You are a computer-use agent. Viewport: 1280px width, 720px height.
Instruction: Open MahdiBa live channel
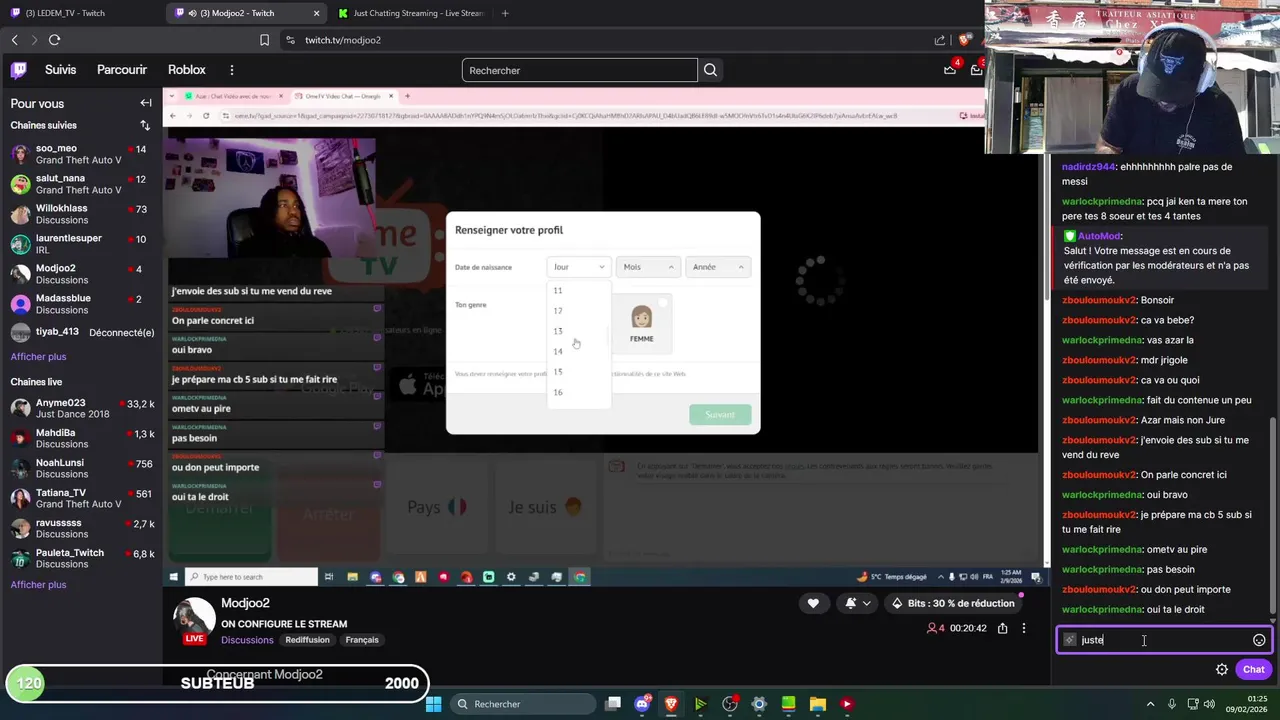tap(80, 438)
